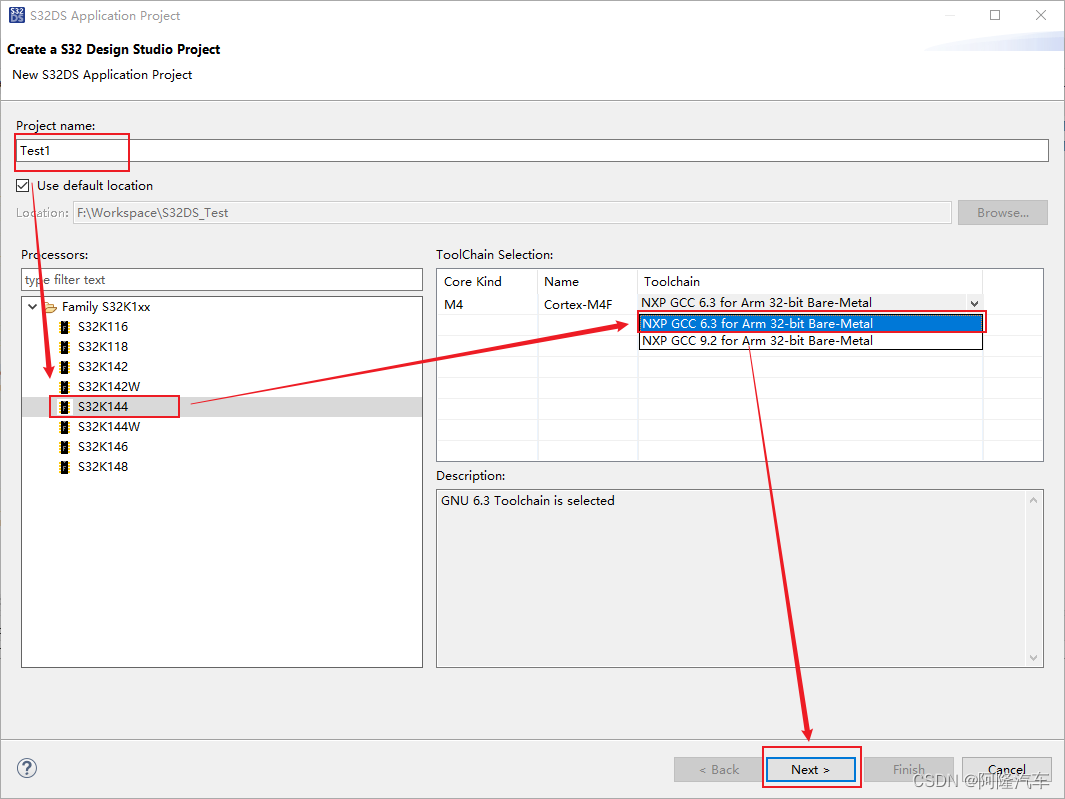The height and width of the screenshot is (799, 1065).
Task: Open the help question mark icon
Action: coord(26,768)
